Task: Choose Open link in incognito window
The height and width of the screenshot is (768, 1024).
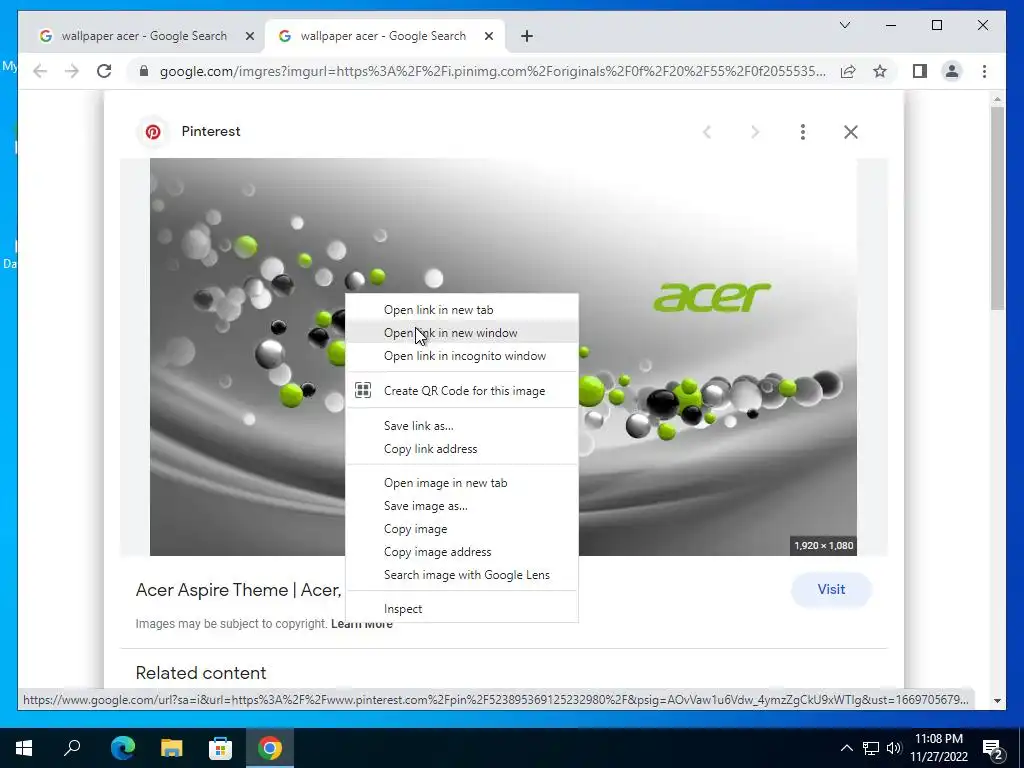Action: click(x=462, y=356)
